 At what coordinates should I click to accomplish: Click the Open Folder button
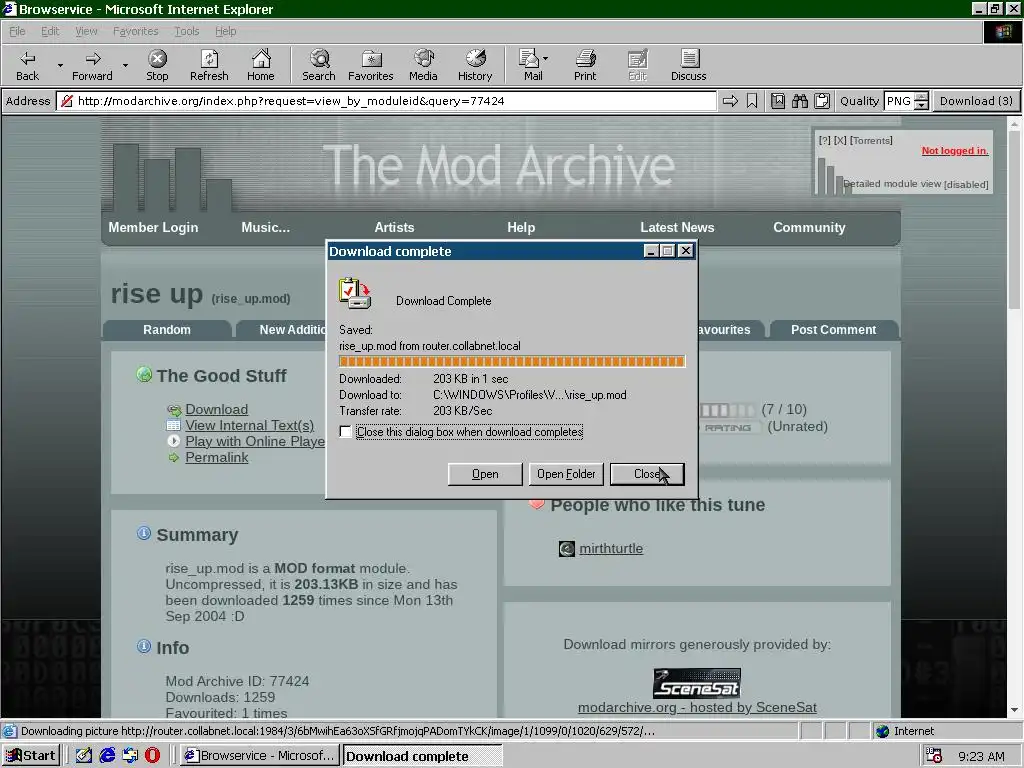point(566,474)
